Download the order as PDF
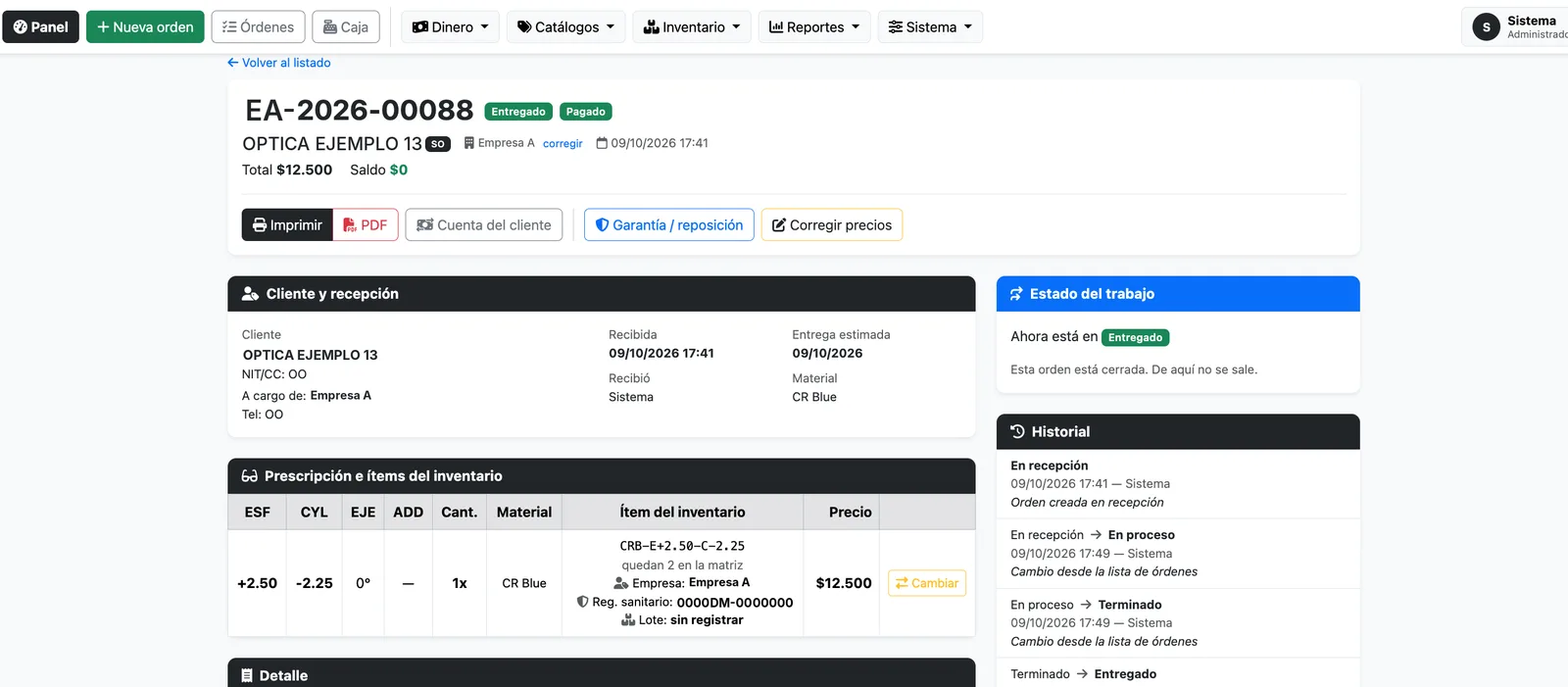Image resolution: width=1568 pixels, height=687 pixels. click(366, 224)
